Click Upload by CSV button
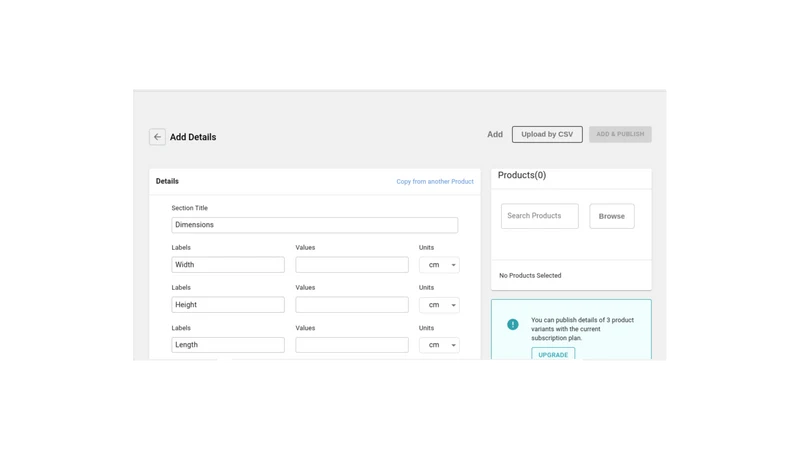The image size is (800, 450). [547, 134]
